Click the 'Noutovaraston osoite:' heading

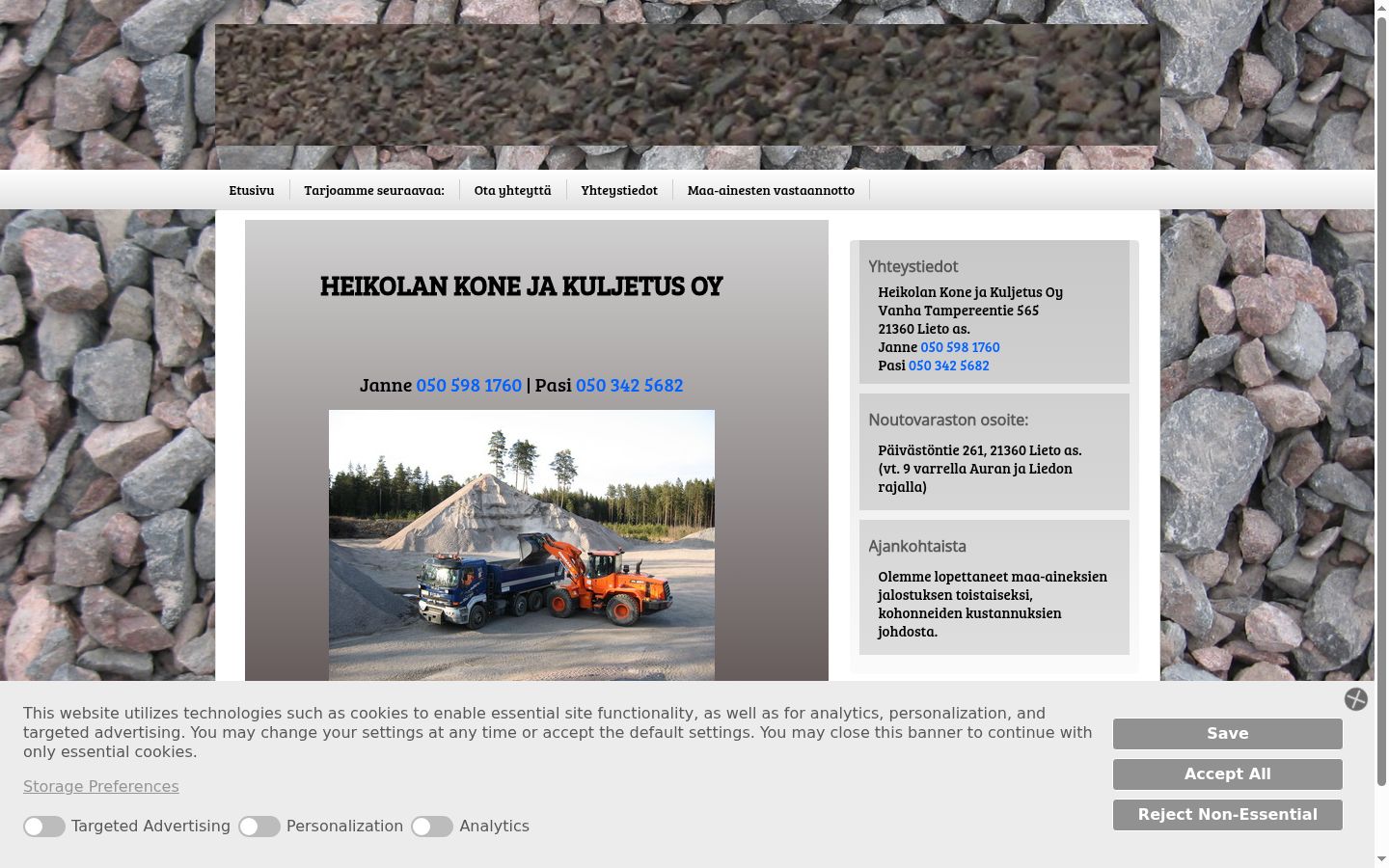[948, 420]
